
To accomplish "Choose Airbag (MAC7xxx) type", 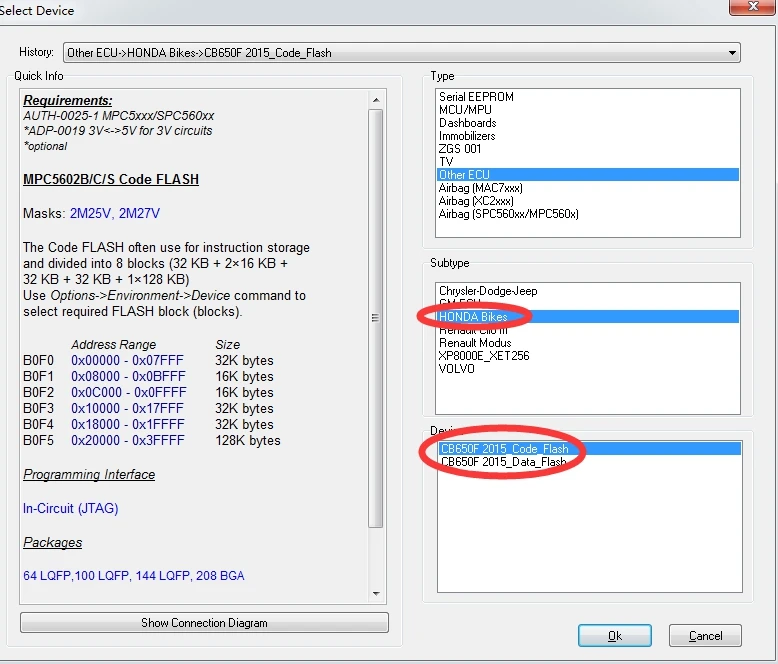I will (587, 188).
